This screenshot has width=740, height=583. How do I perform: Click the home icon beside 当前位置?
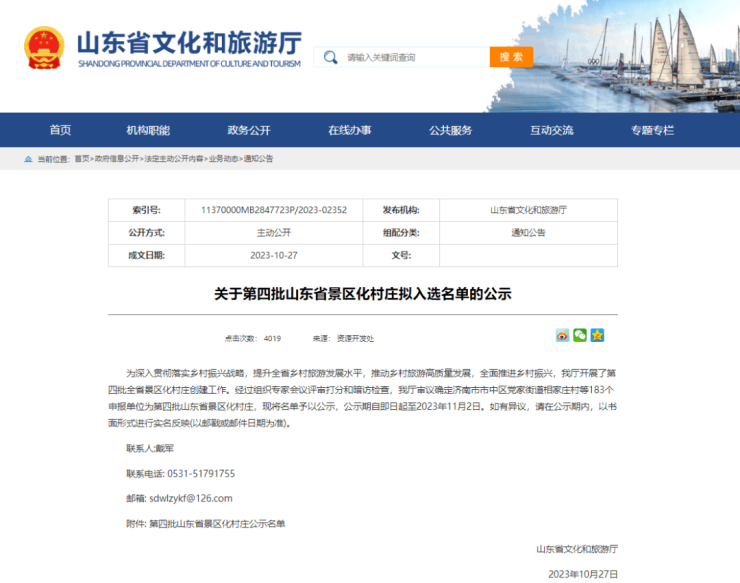coord(28,159)
